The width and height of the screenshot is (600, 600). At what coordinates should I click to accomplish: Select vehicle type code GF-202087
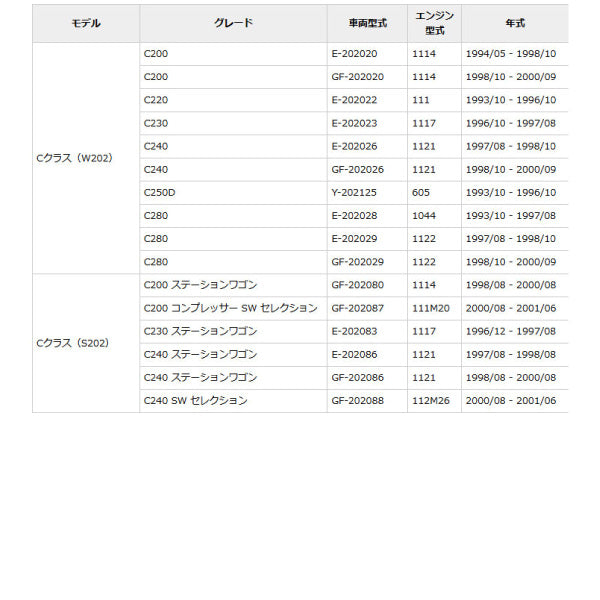coord(359,308)
